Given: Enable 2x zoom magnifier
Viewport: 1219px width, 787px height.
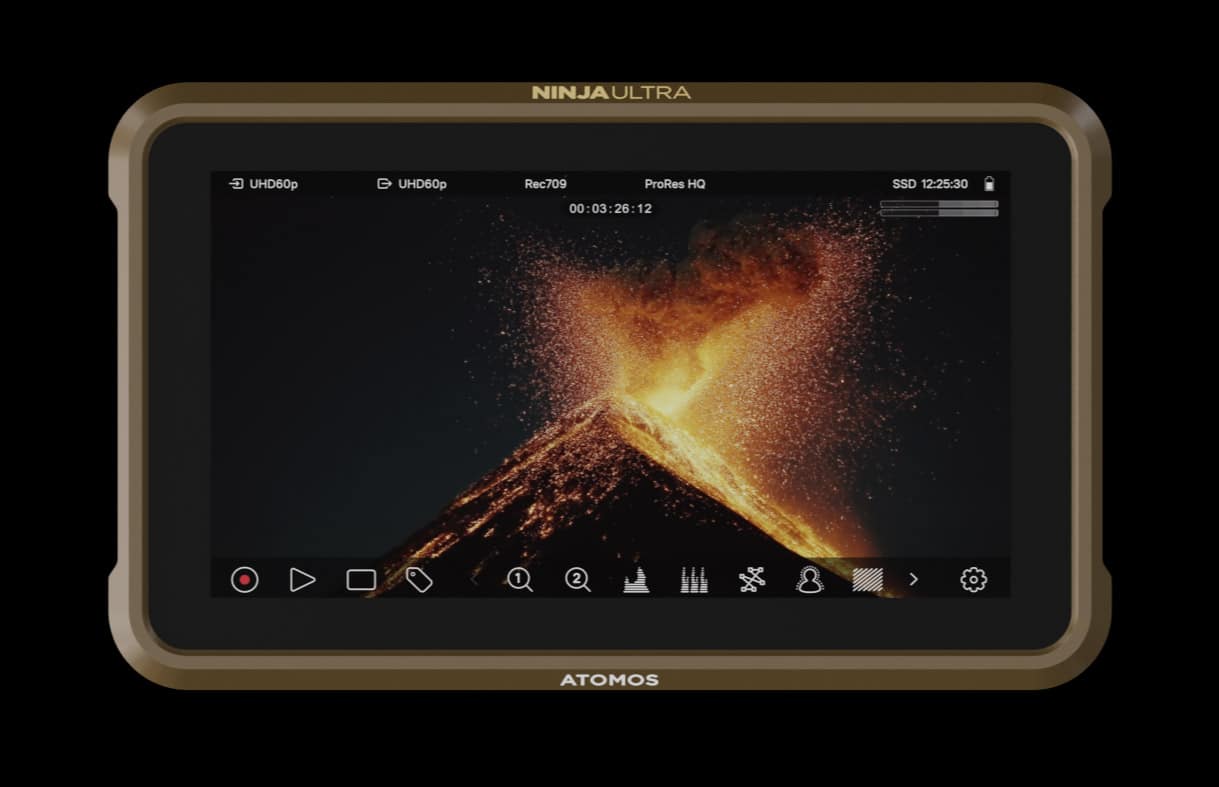Looking at the screenshot, I should tap(577, 580).
